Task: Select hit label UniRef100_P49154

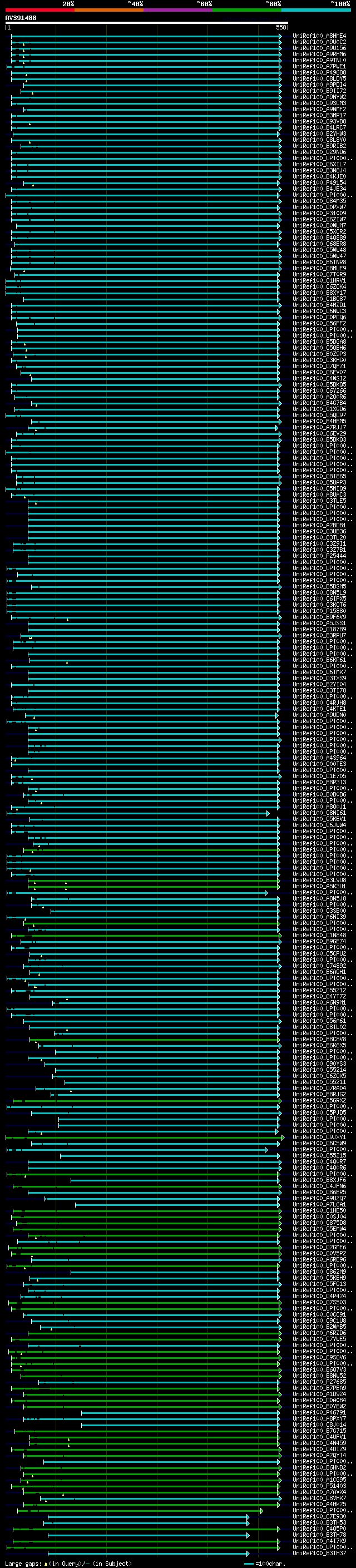Action: click(319, 182)
